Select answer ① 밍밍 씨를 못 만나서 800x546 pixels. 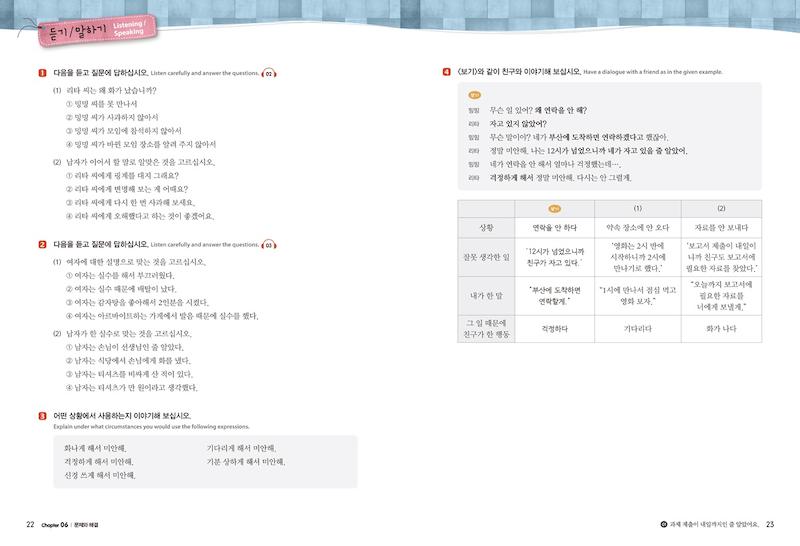[x=102, y=104]
